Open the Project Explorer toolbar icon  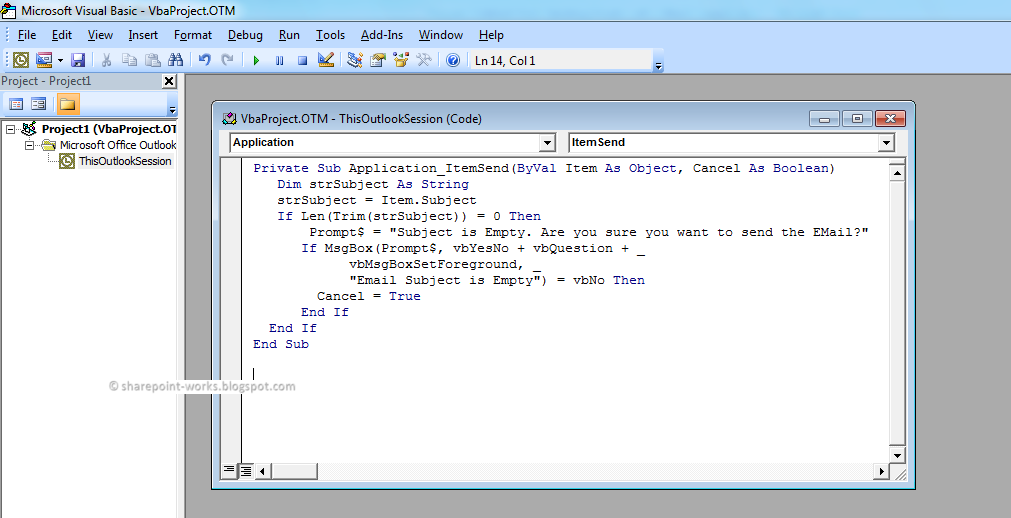(x=355, y=60)
